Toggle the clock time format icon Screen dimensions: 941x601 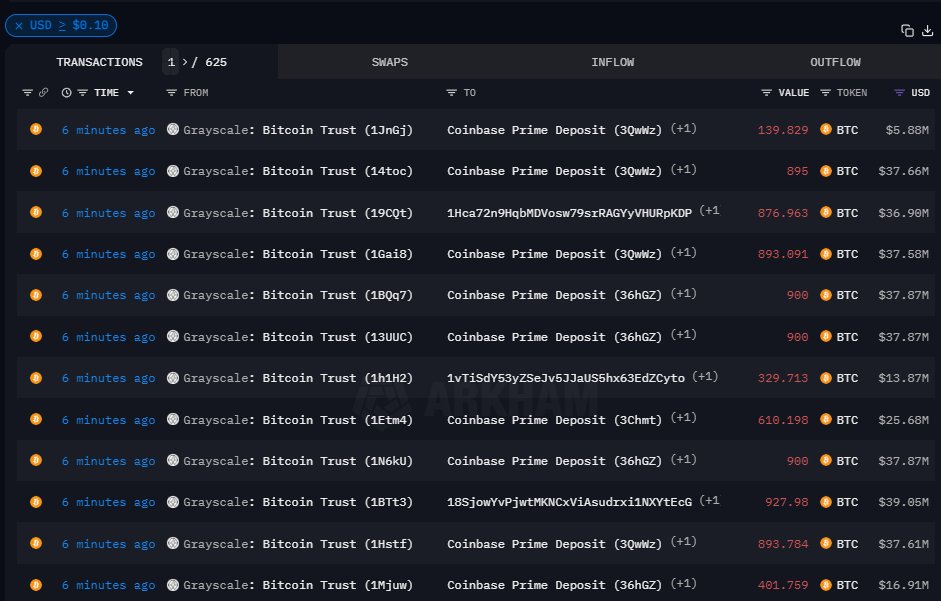pos(66,92)
